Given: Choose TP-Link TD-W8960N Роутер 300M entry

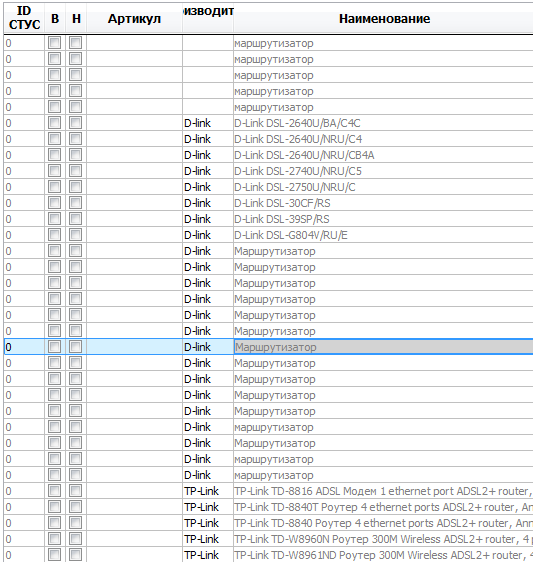Looking at the screenshot, I should [383, 539].
